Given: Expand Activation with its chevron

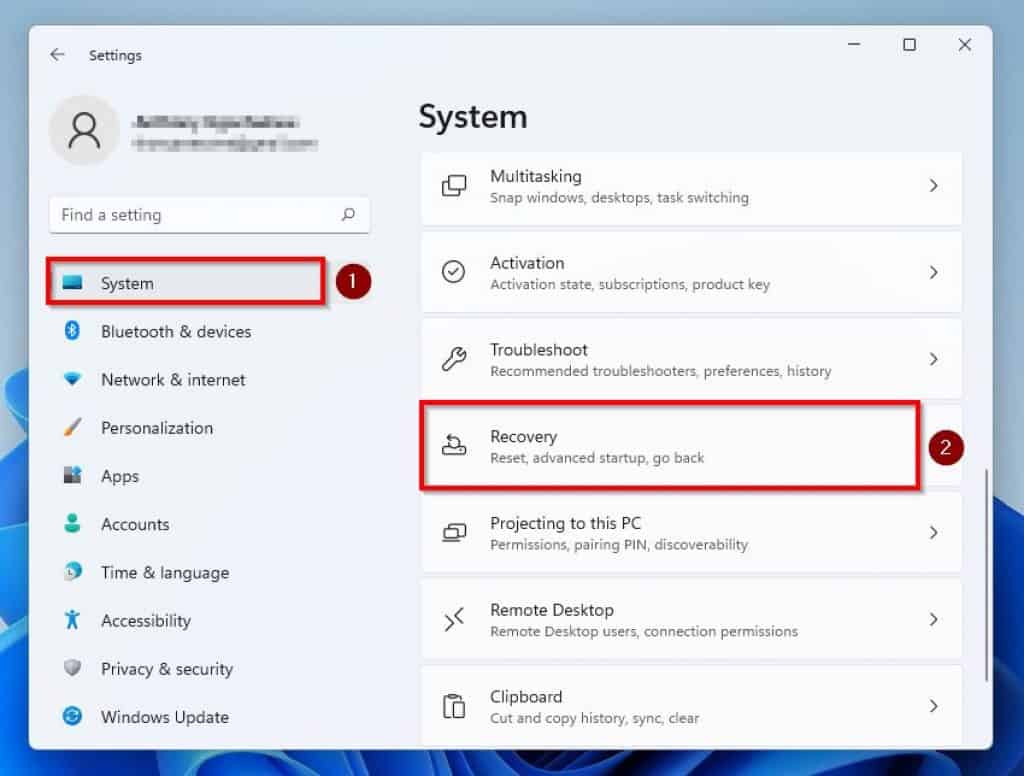Looking at the screenshot, I should (934, 272).
